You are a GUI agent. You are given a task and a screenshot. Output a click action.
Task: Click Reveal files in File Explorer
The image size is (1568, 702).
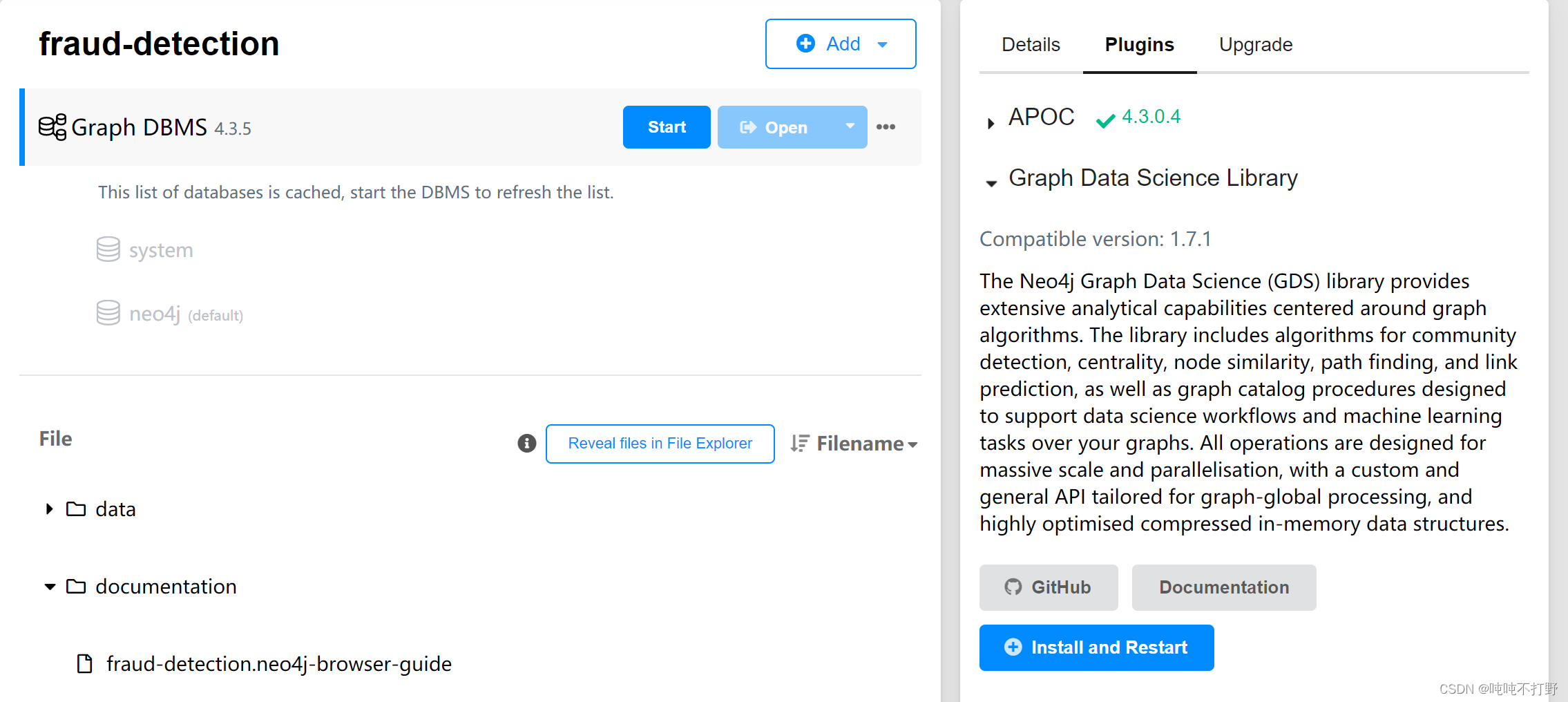(x=660, y=444)
